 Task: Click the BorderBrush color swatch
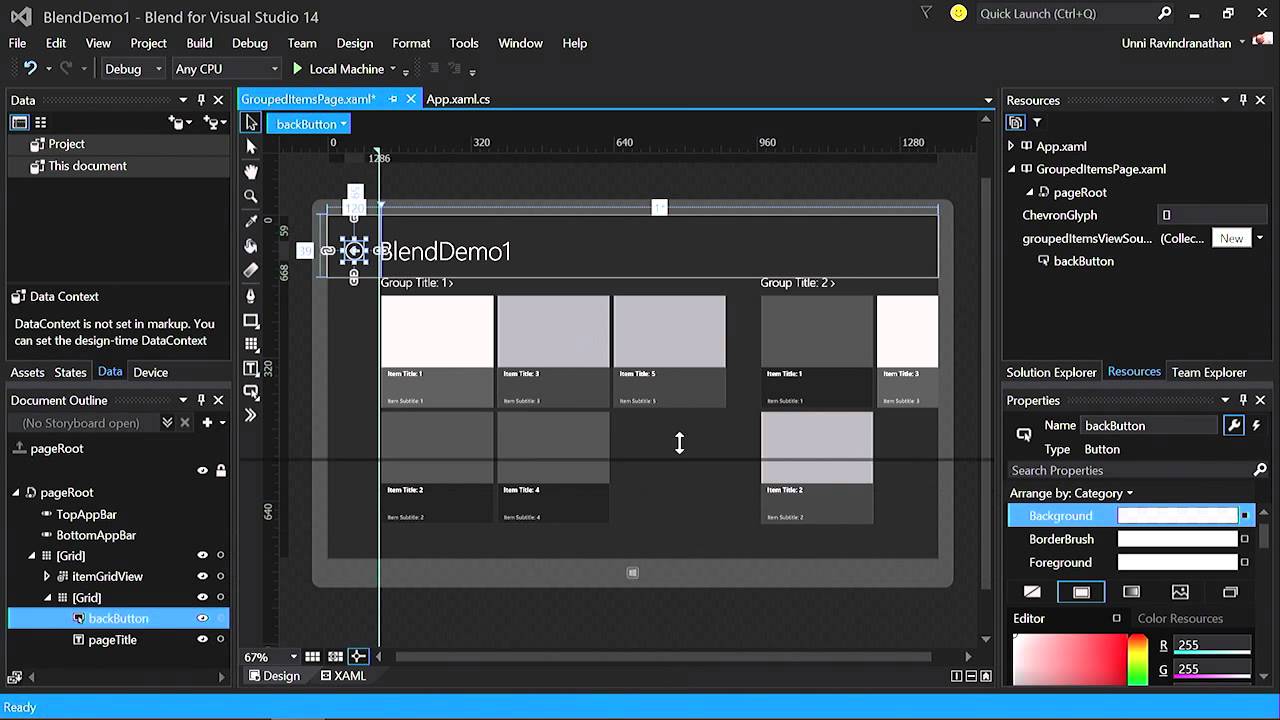1177,539
